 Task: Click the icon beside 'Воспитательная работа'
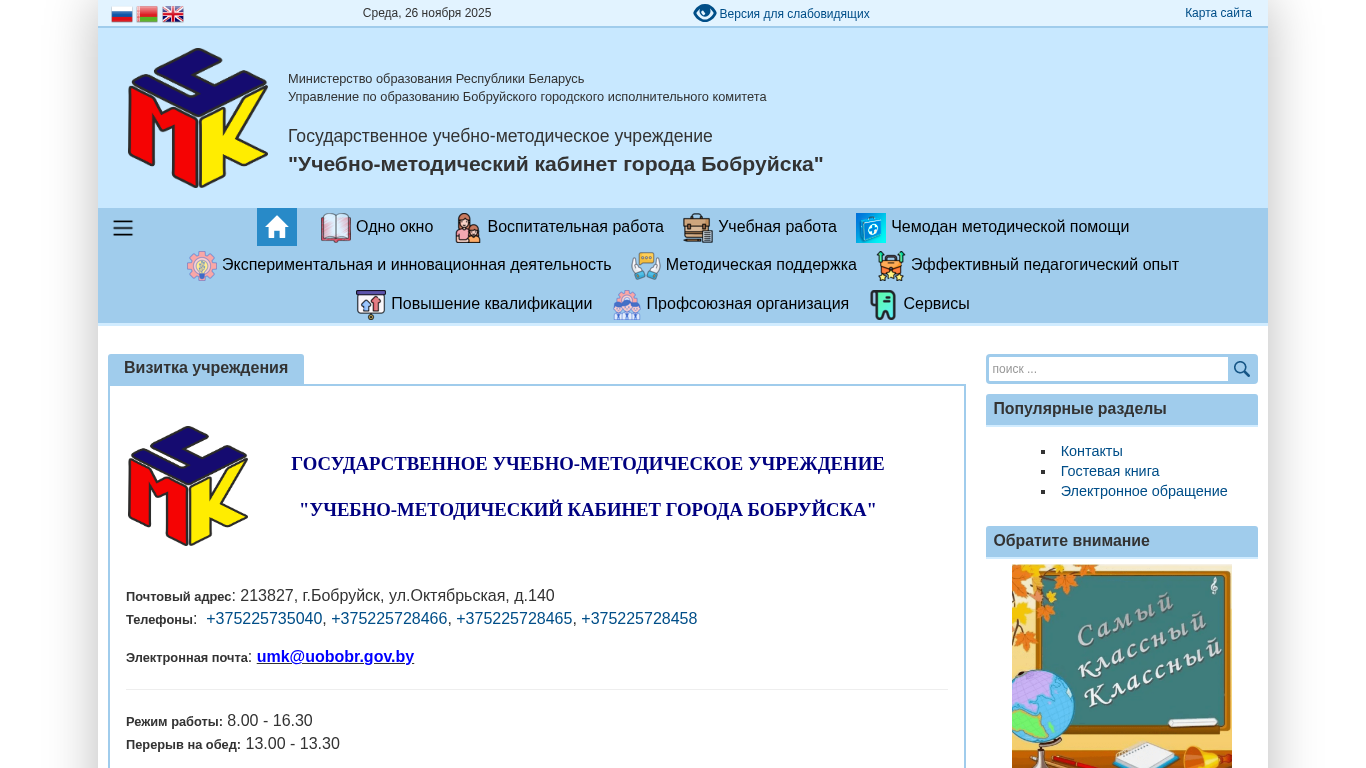(468, 228)
